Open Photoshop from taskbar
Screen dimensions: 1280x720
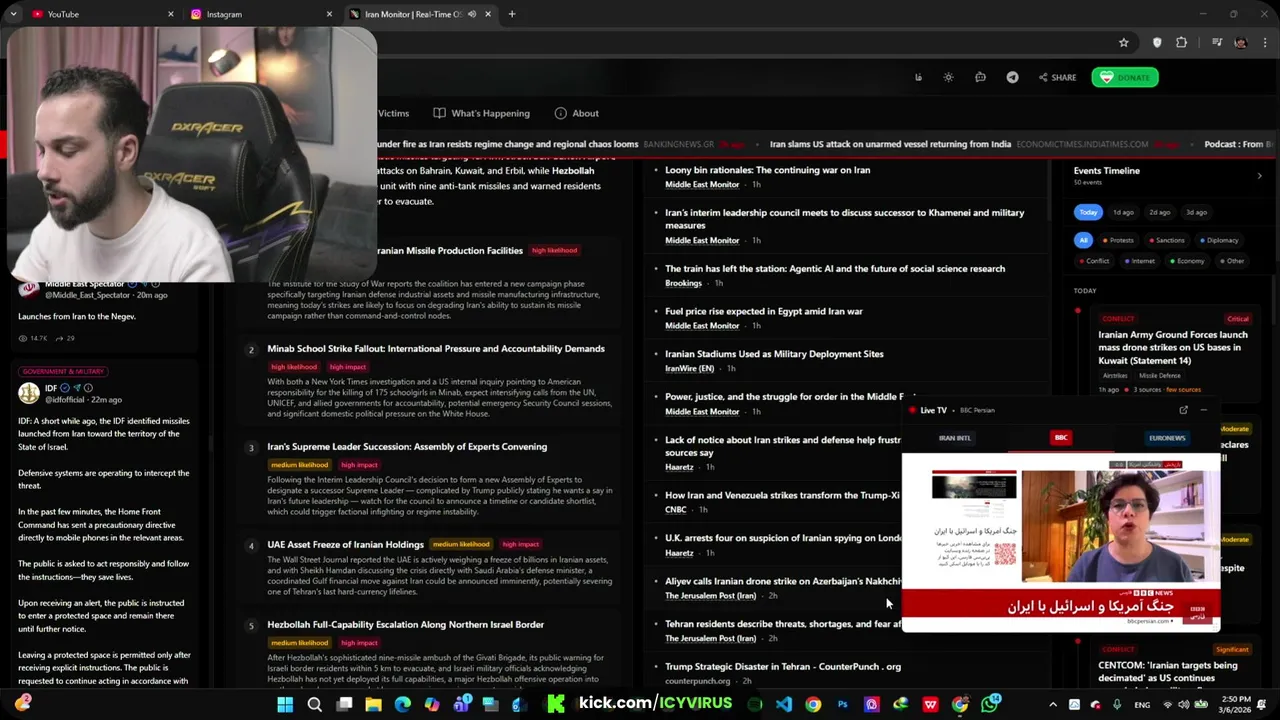[842, 704]
